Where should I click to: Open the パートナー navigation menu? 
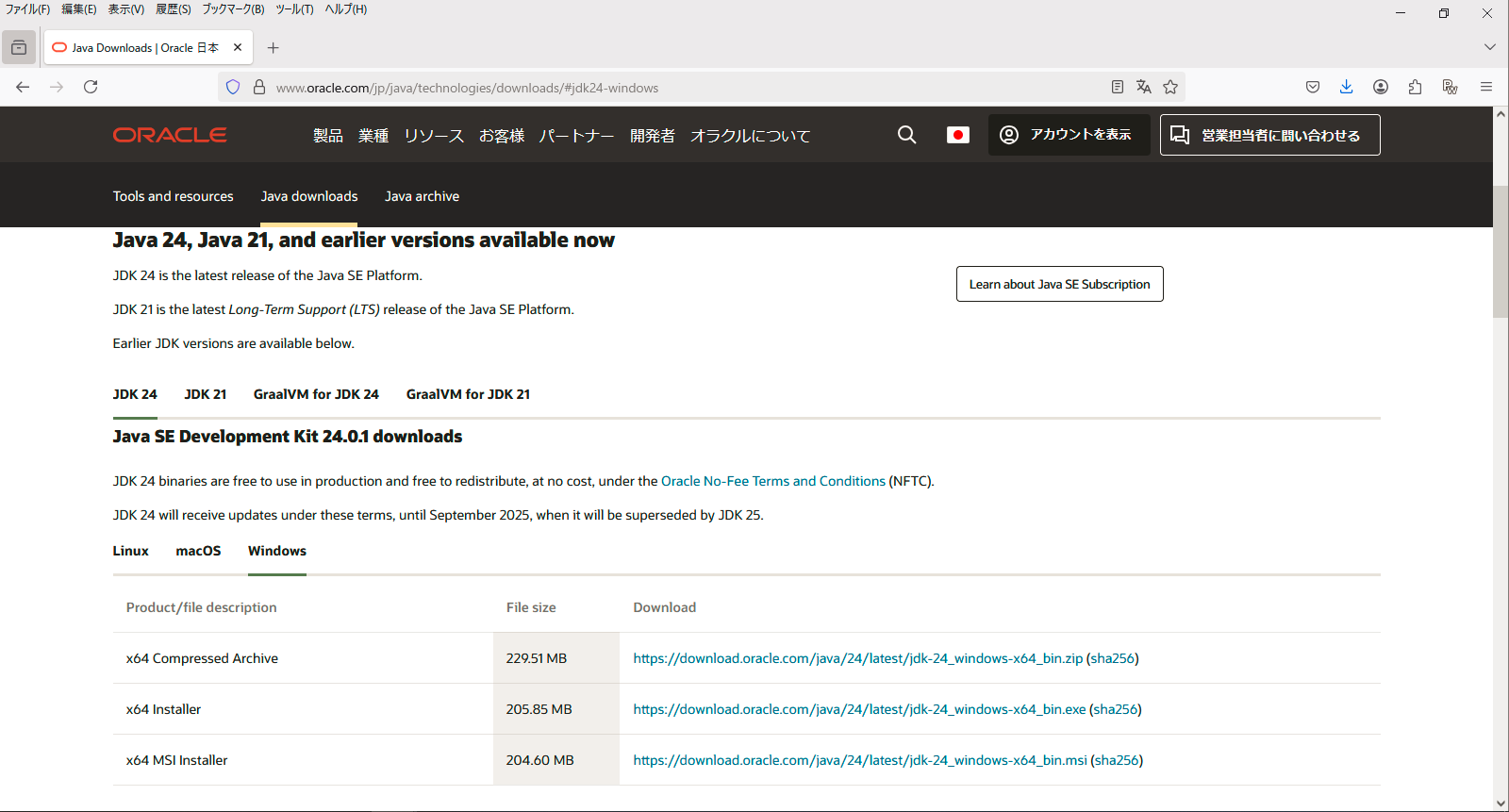pyautogui.click(x=577, y=136)
